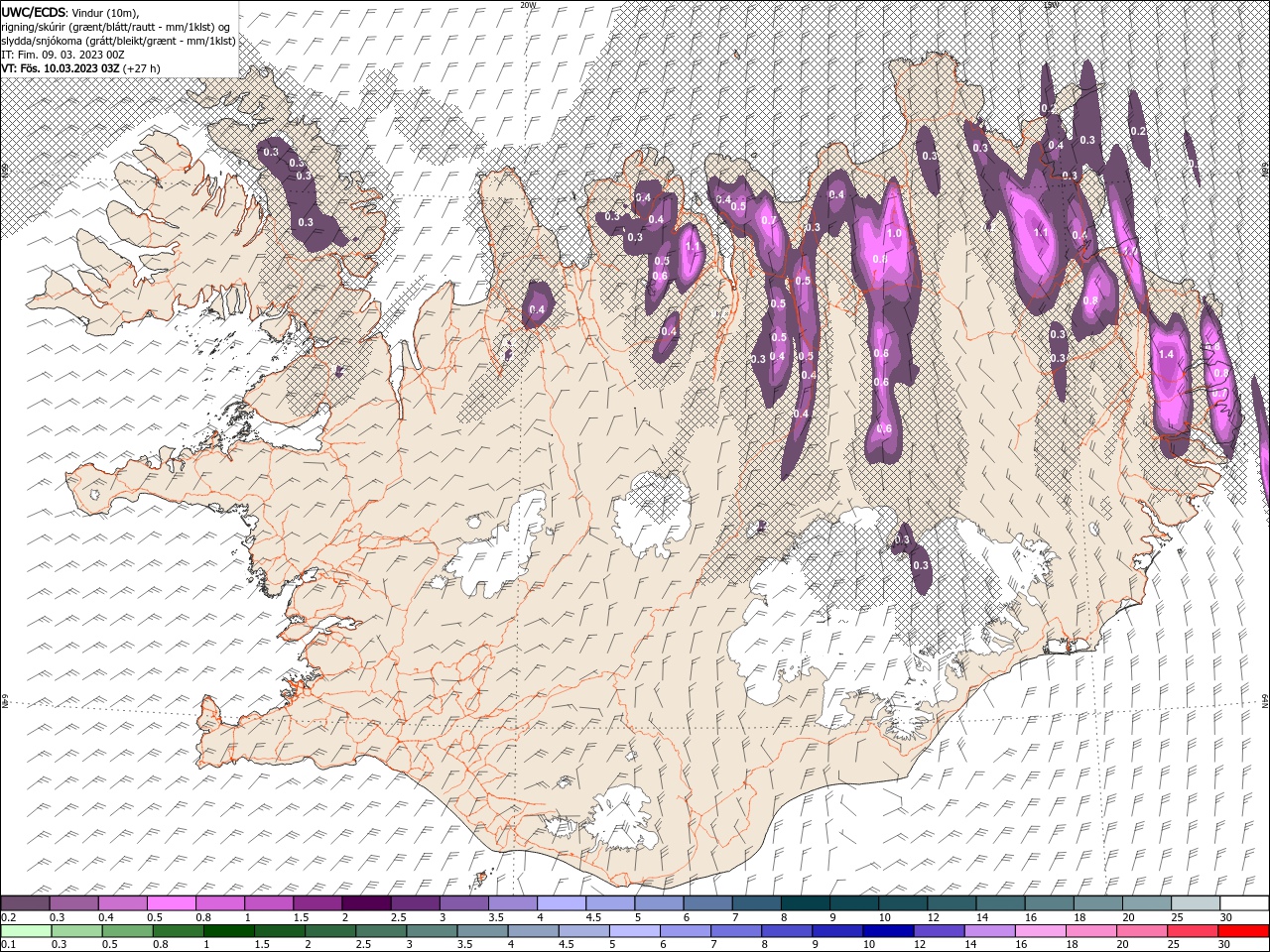Pick the light green swatch between 0.3 and 0.5
The width and height of the screenshot is (1270, 952).
point(76,931)
